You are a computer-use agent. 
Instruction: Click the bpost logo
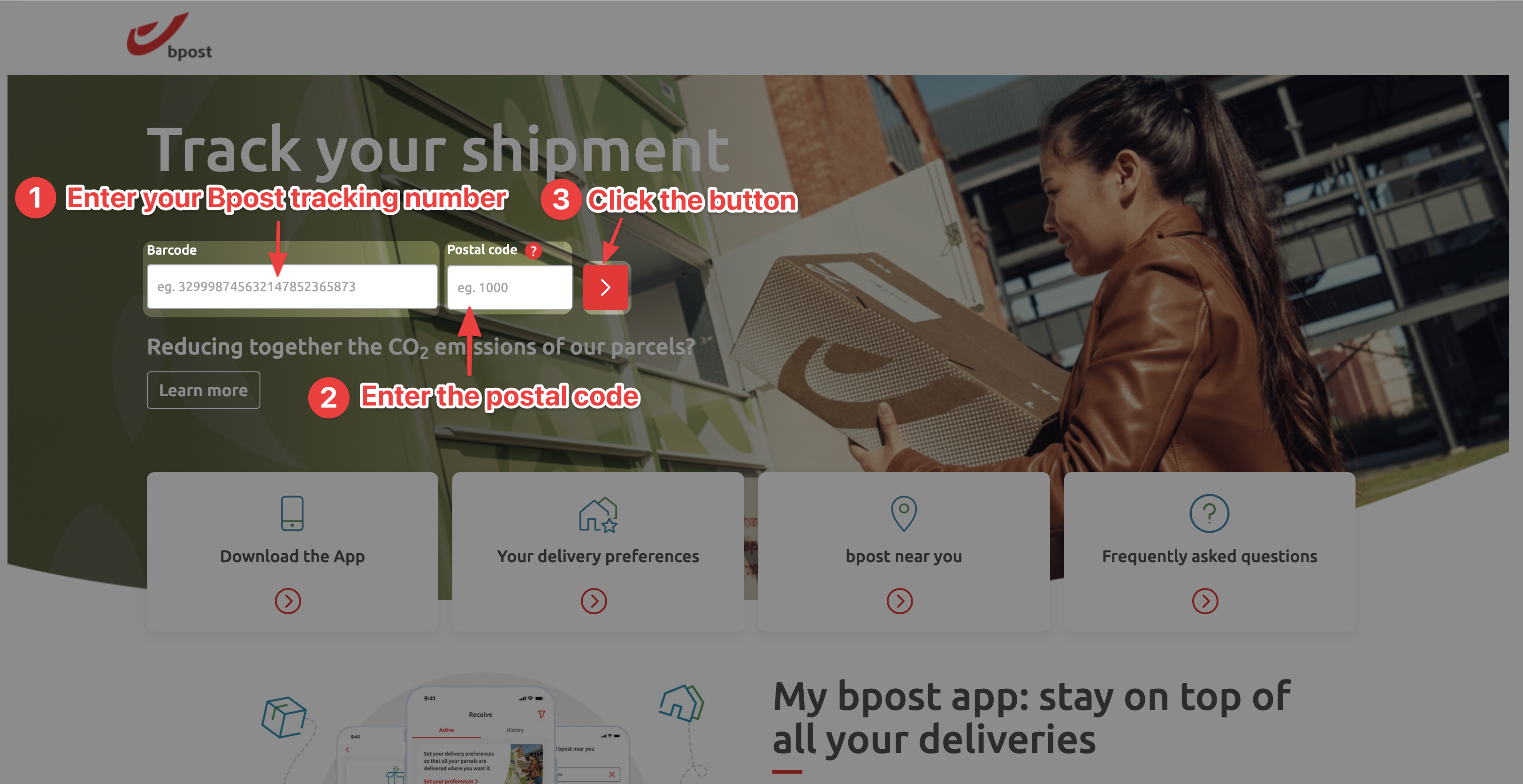click(x=170, y=36)
